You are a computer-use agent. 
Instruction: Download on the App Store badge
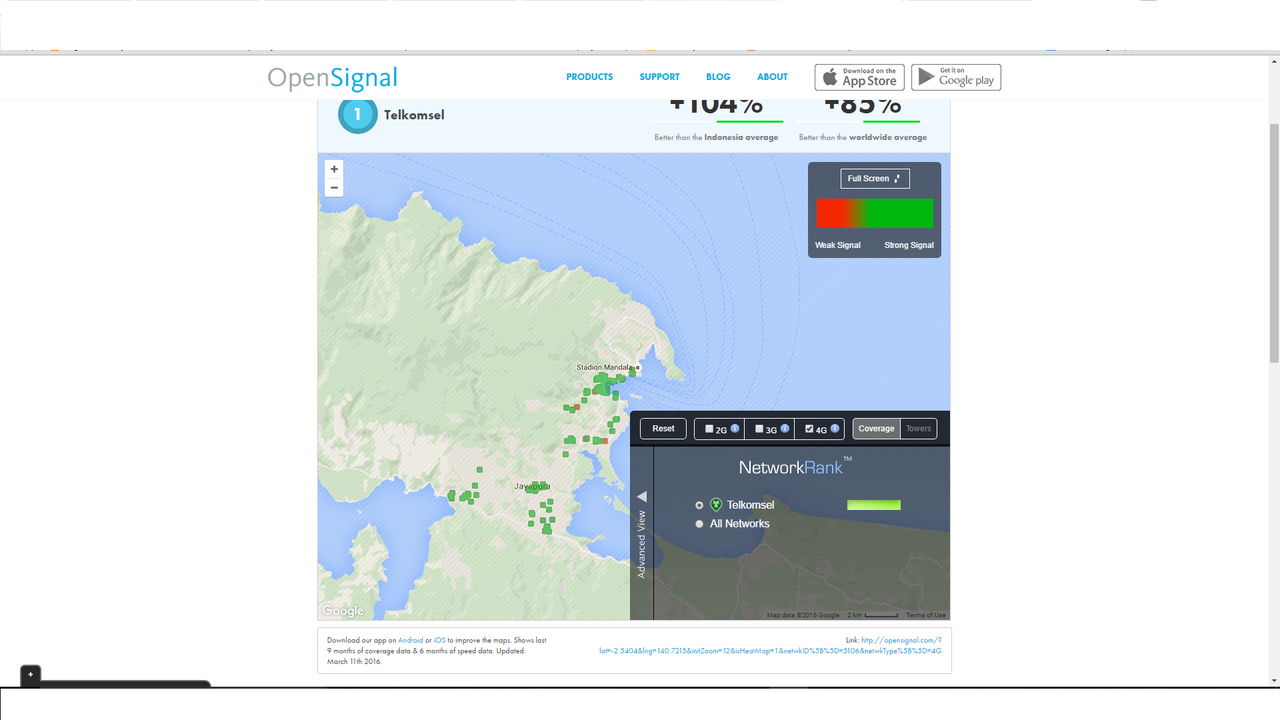[x=859, y=77]
